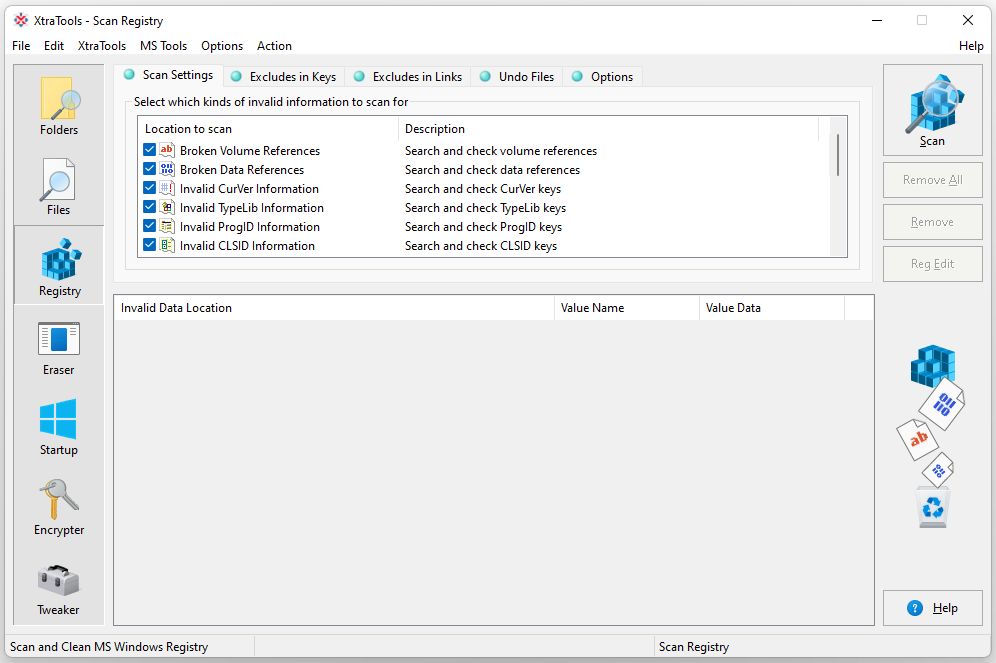This screenshot has height=663, width=996.
Task: Close the XtraTools window
Action: (x=967, y=20)
